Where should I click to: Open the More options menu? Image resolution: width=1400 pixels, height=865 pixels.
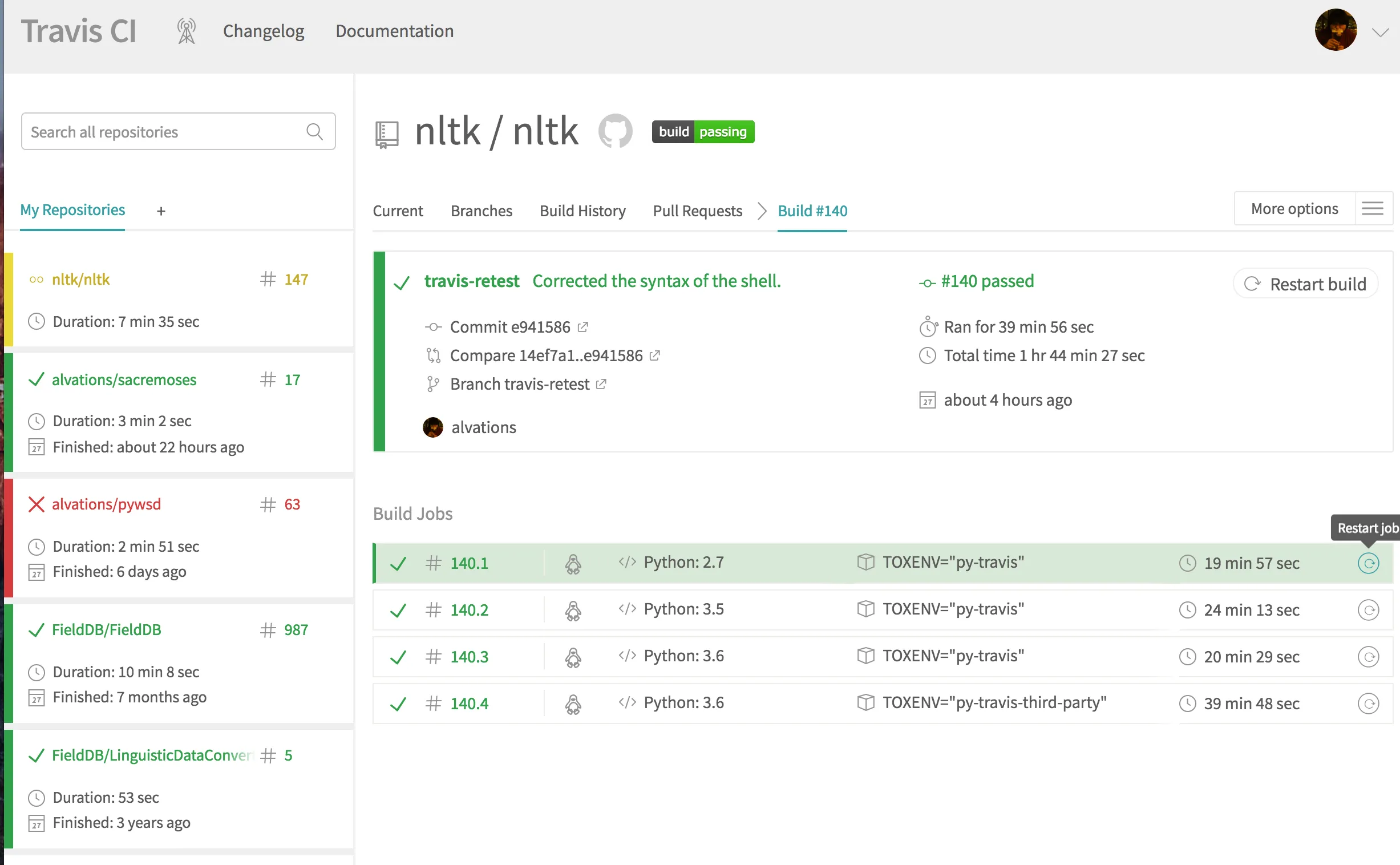point(1294,209)
